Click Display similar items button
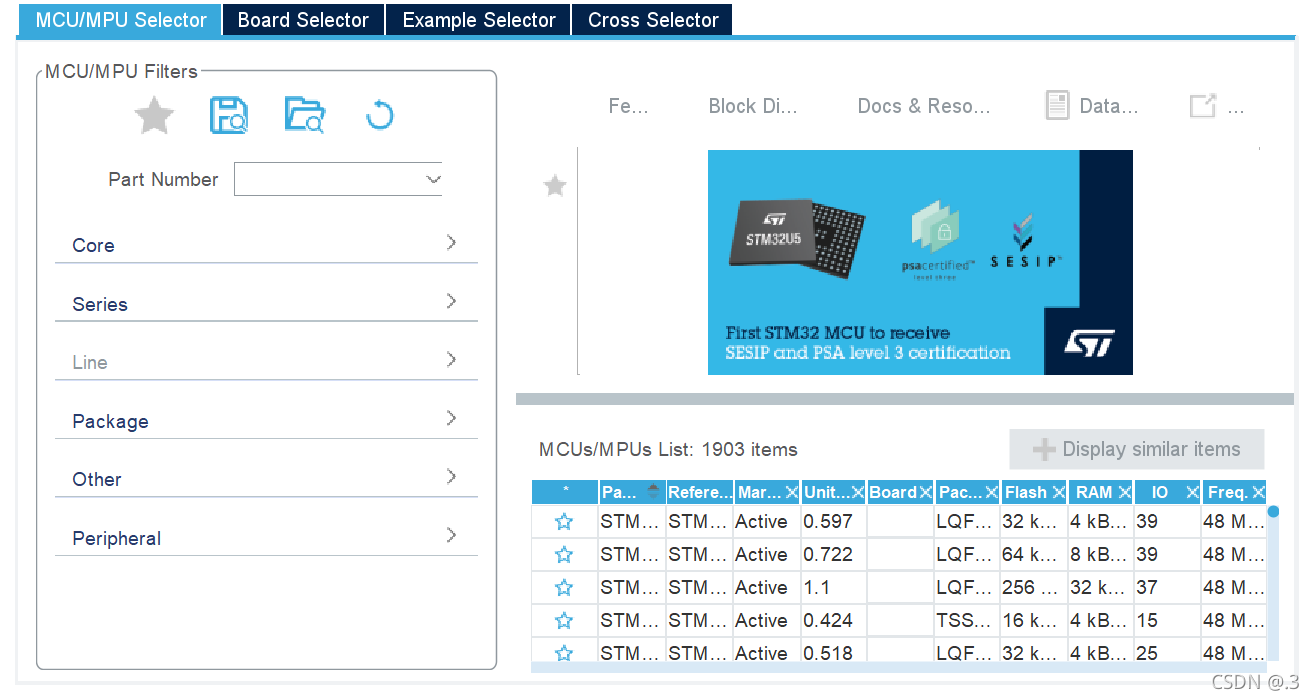This screenshot has height=700, width=1314. tap(1137, 449)
